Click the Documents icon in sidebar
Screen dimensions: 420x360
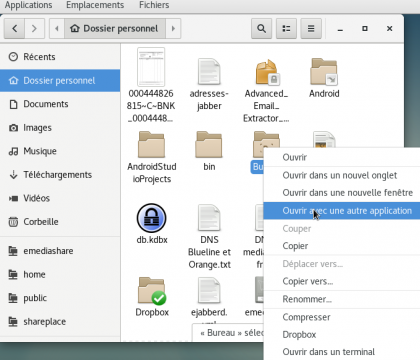click(13, 104)
